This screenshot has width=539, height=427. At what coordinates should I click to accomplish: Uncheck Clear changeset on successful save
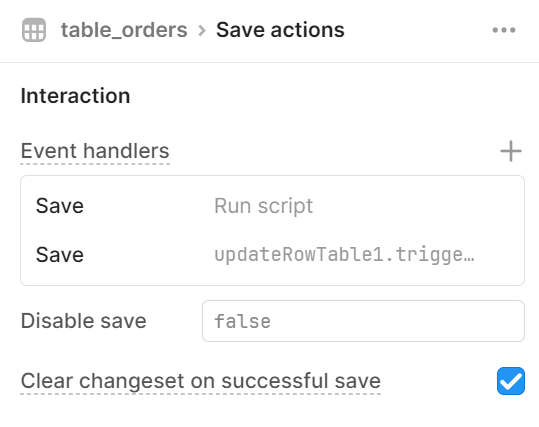(511, 381)
